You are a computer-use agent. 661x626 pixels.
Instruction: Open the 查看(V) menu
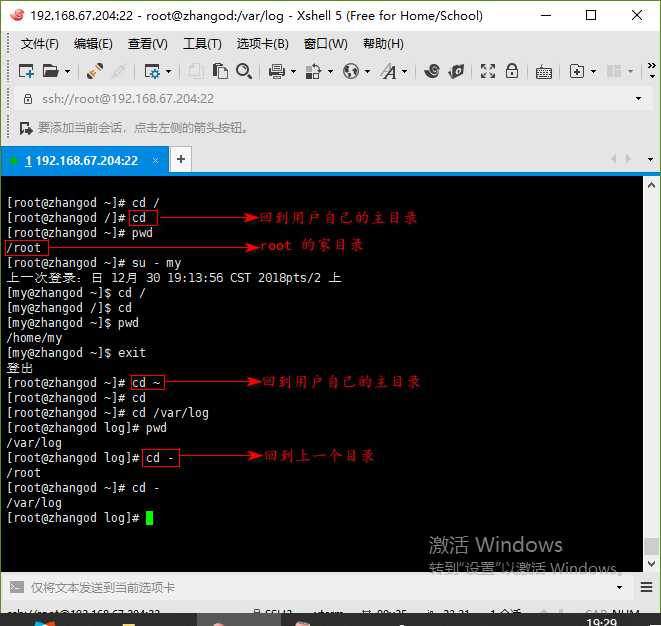pyautogui.click(x=148, y=43)
